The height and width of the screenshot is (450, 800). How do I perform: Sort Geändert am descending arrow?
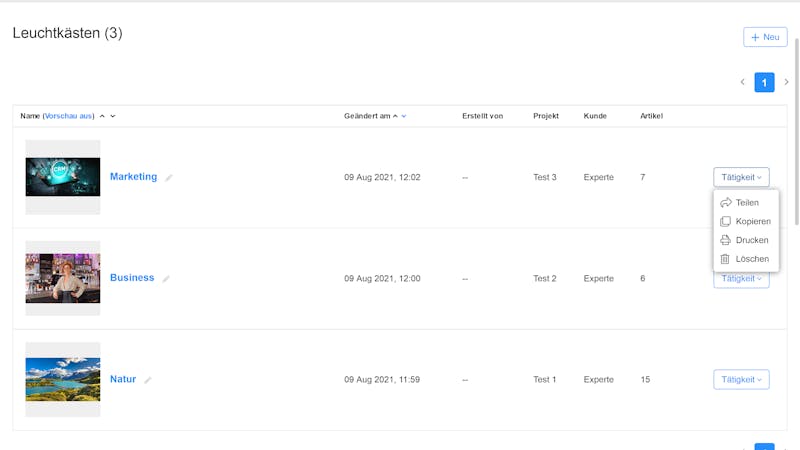[404, 116]
